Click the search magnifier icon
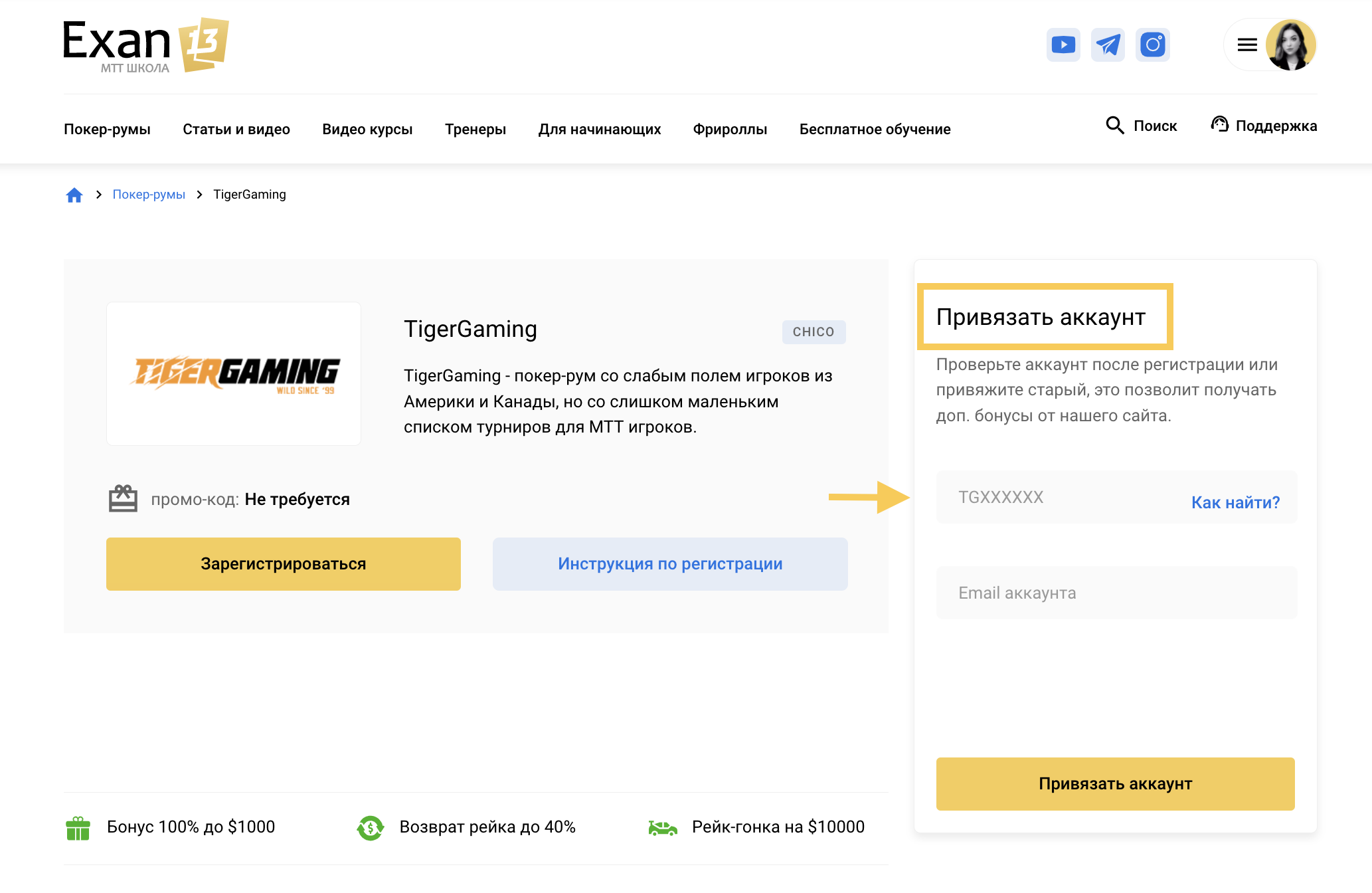 tap(1115, 125)
